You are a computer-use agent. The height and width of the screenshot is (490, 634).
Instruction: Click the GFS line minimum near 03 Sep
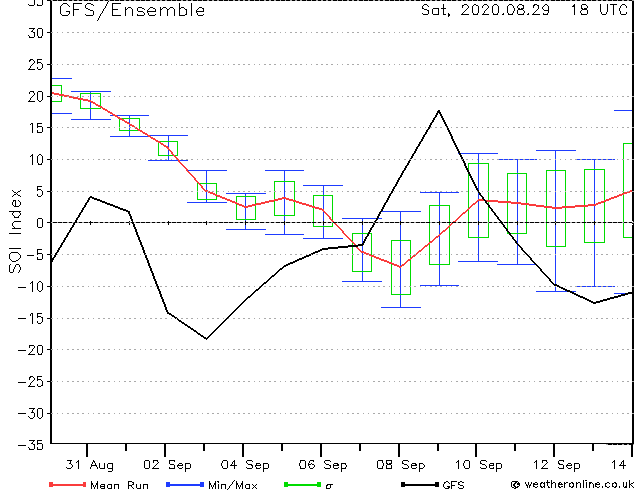coord(206,339)
